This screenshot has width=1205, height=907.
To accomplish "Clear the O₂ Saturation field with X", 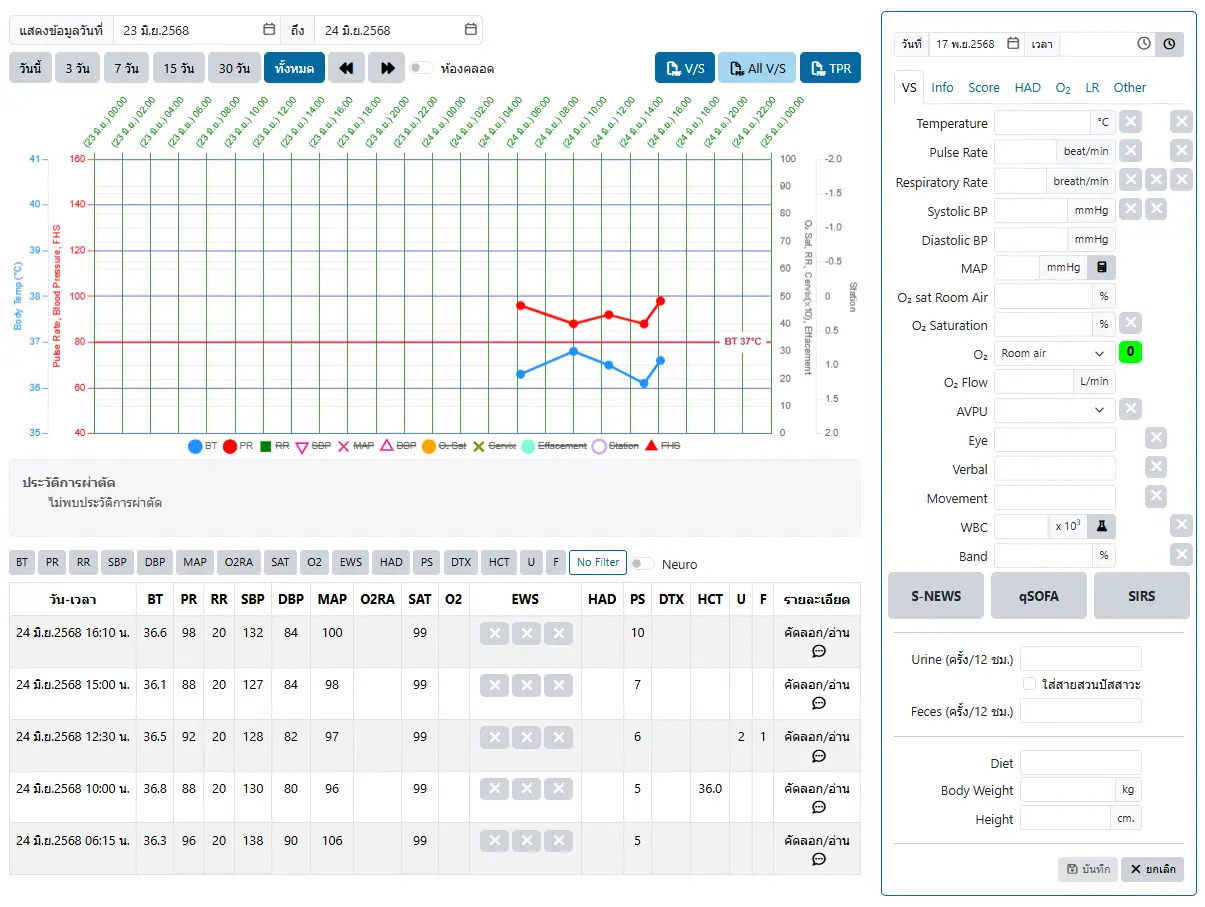I will (x=1129, y=324).
